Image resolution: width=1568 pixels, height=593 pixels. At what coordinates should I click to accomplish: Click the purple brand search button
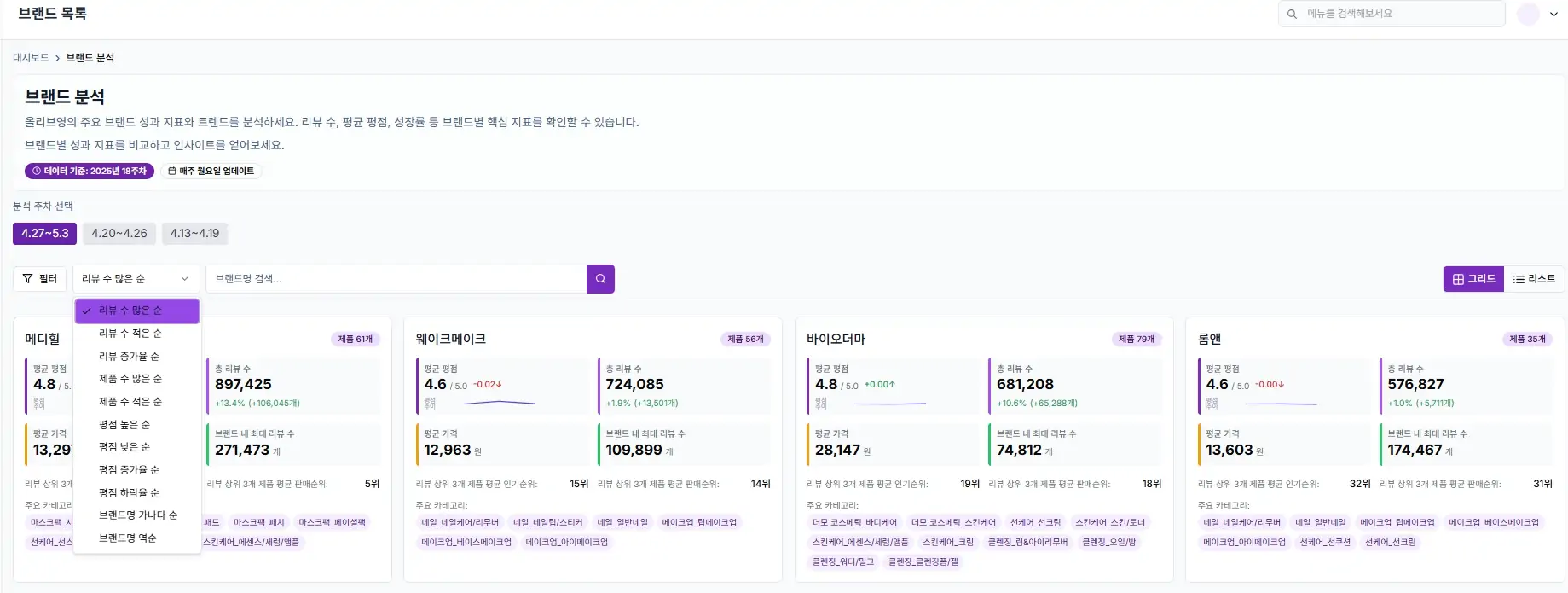[600, 279]
